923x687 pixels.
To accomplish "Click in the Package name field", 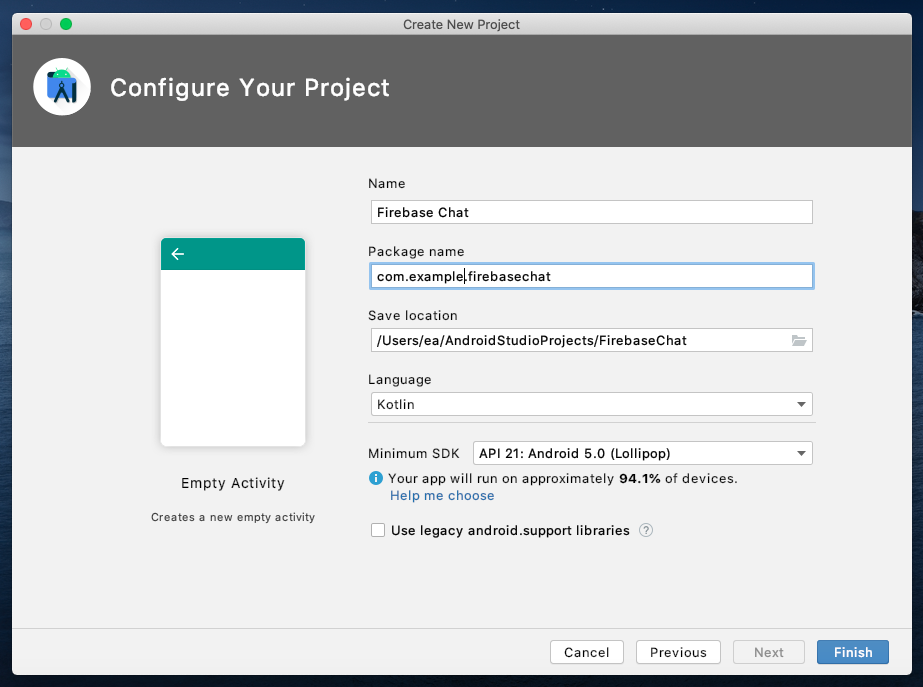I will (x=592, y=276).
